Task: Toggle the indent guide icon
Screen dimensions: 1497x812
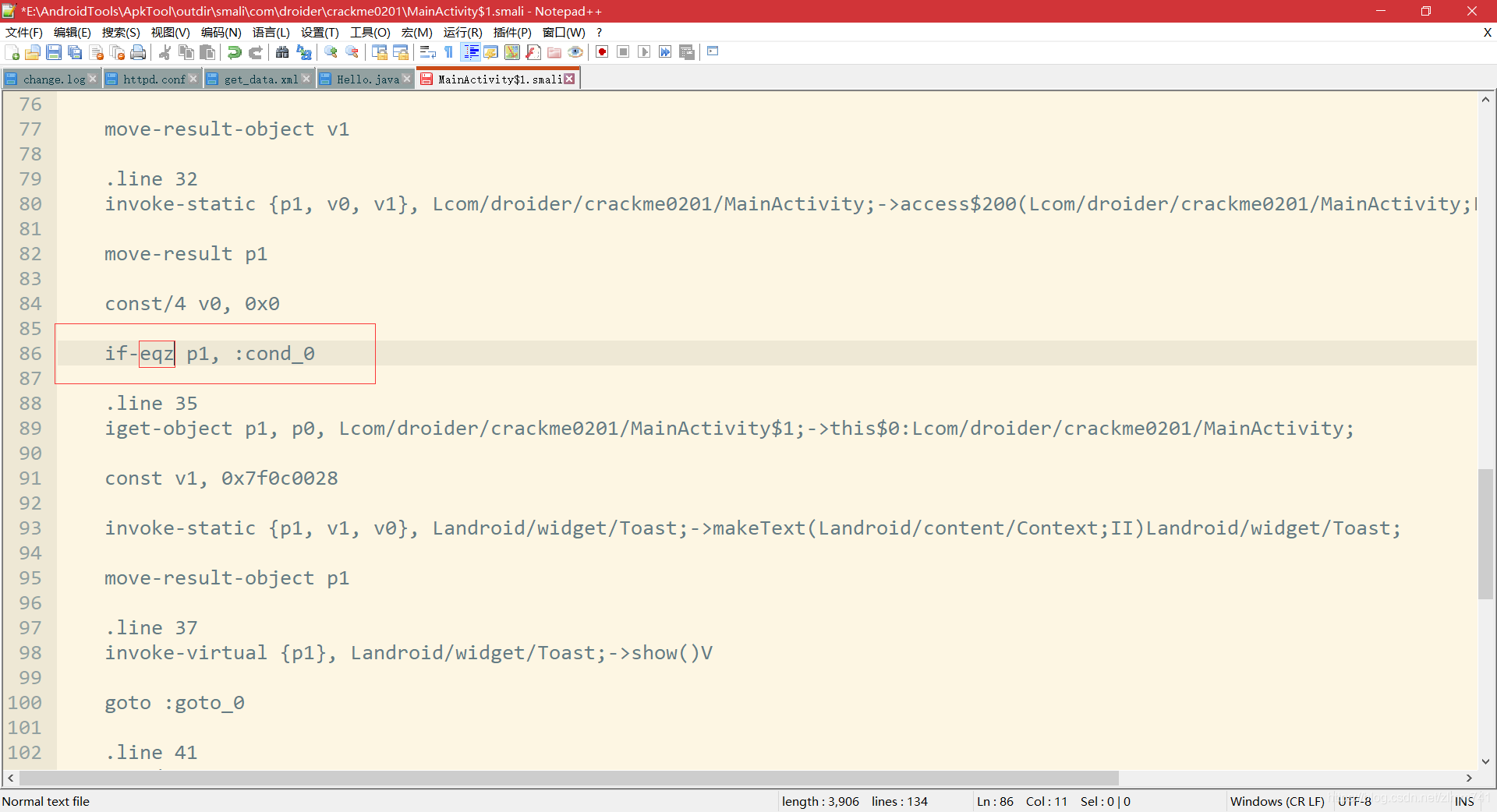Action: click(471, 52)
